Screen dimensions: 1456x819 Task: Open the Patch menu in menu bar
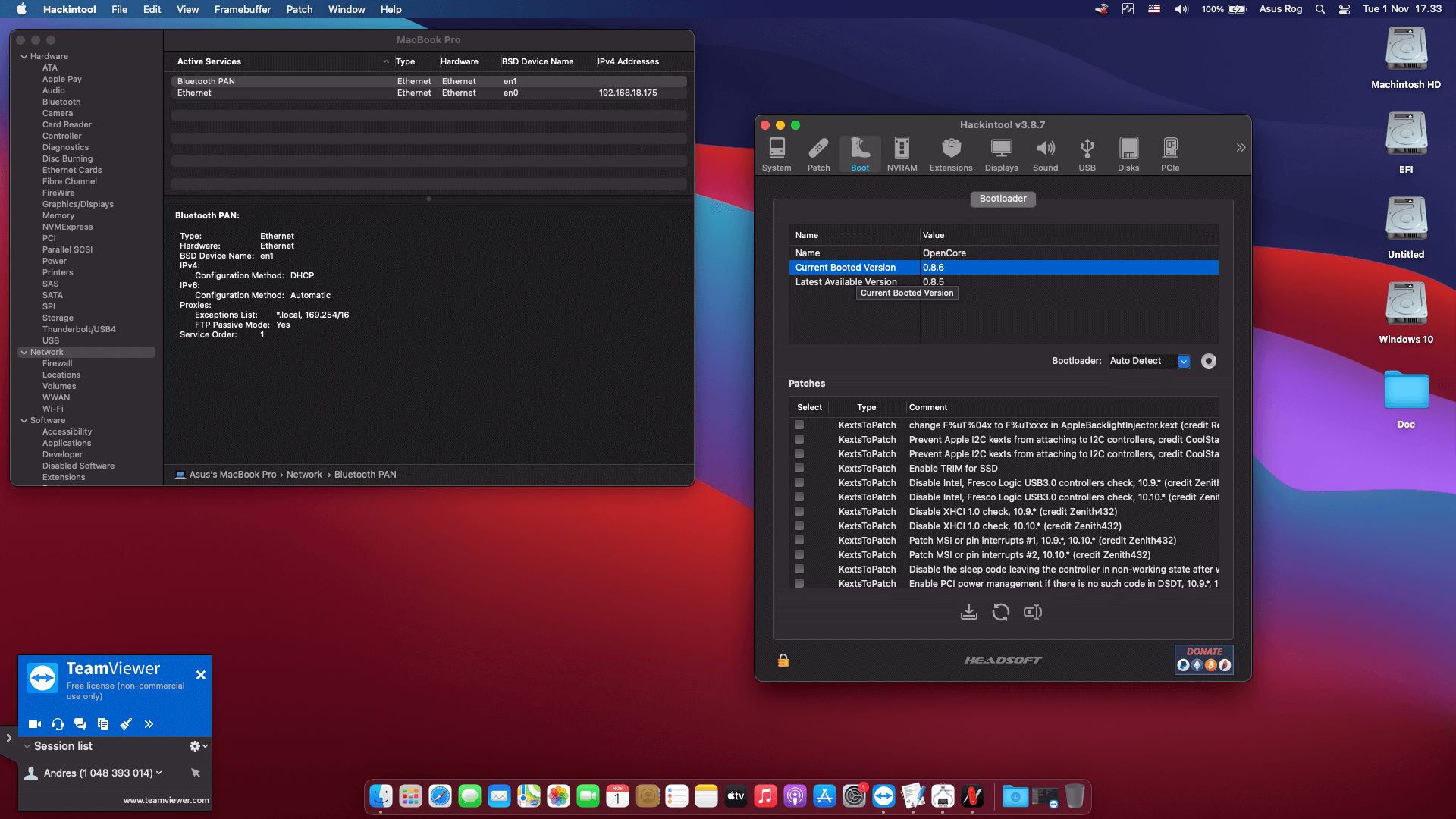[300, 9]
